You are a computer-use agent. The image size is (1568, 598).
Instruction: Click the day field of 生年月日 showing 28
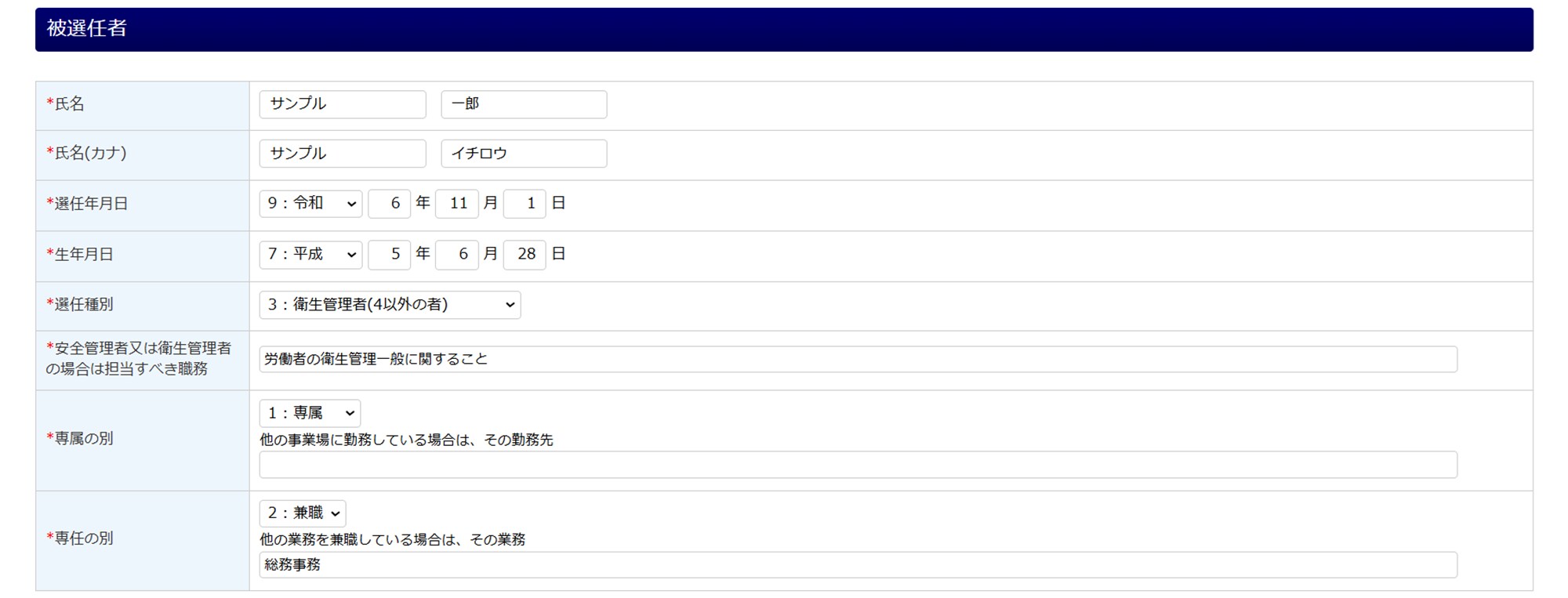524,255
